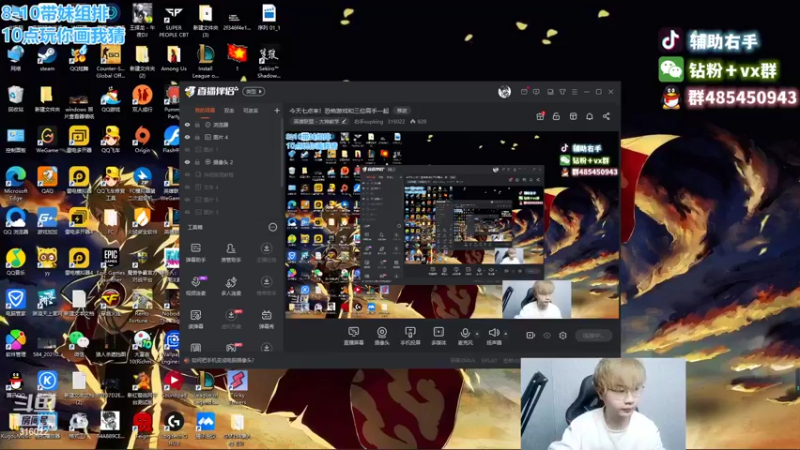Open streaming settings gear icon
The image size is (800, 450).
tap(563, 335)
